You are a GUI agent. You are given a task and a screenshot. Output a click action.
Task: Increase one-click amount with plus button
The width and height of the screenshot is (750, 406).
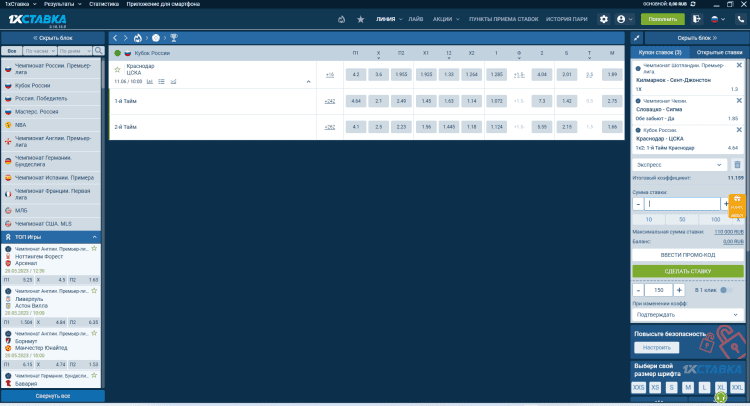coord(679,290)
